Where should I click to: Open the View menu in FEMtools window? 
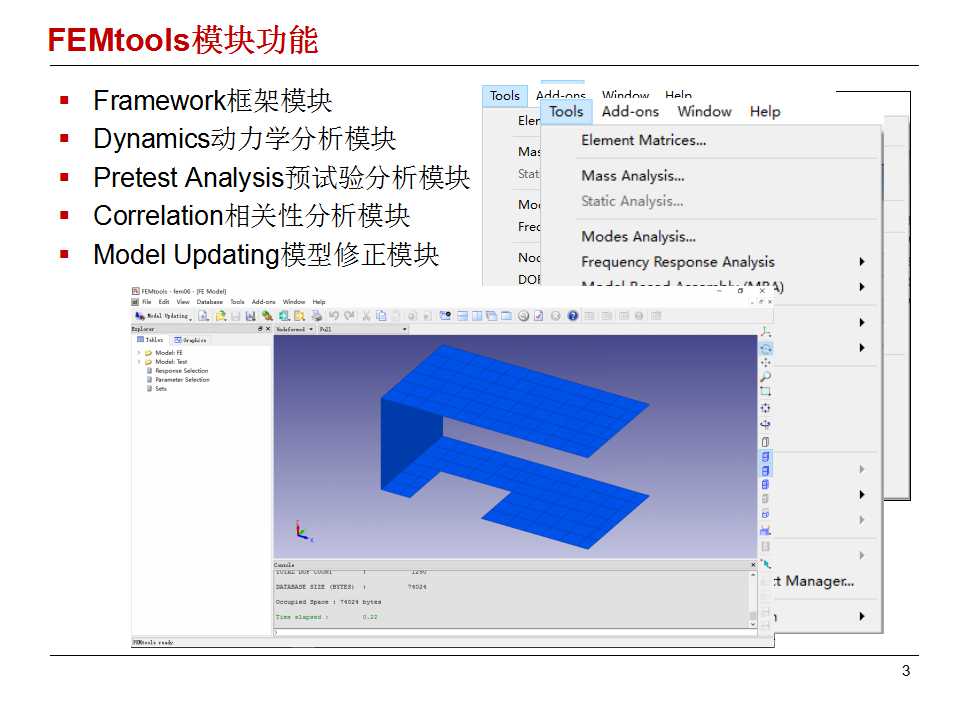(x=182, y=302)
